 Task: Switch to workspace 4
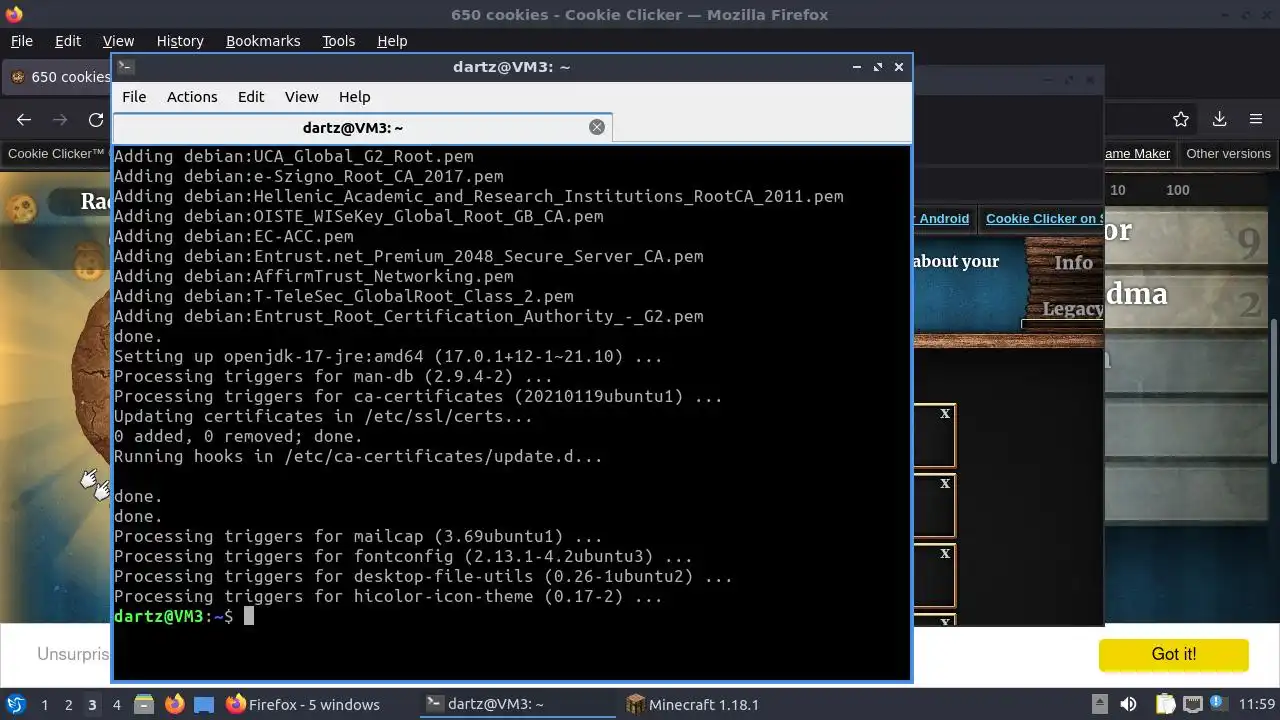click(x=116, y=705)
